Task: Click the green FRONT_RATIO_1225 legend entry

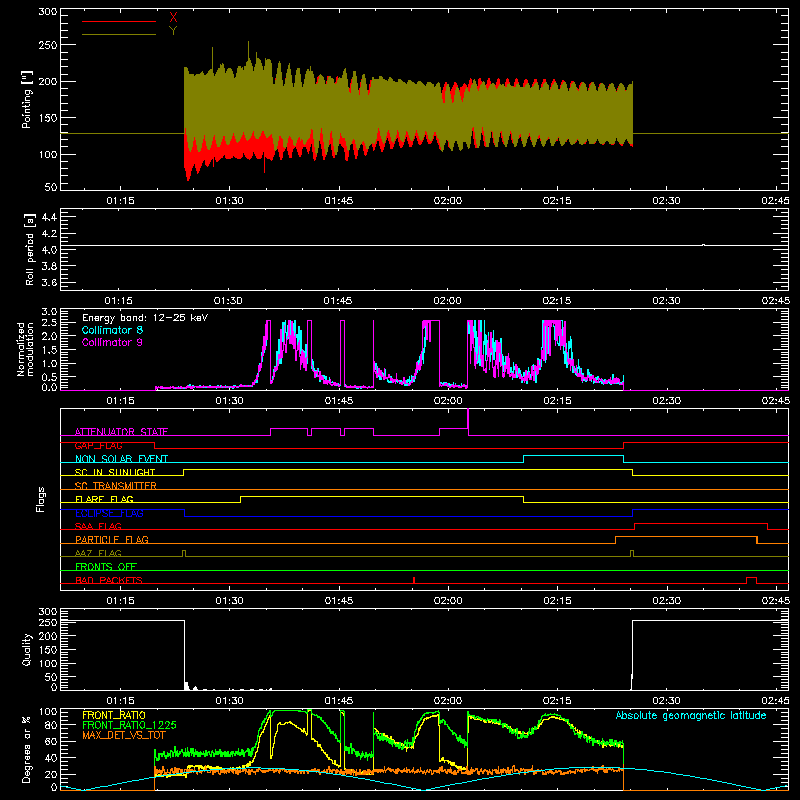Action: (129, 725)
